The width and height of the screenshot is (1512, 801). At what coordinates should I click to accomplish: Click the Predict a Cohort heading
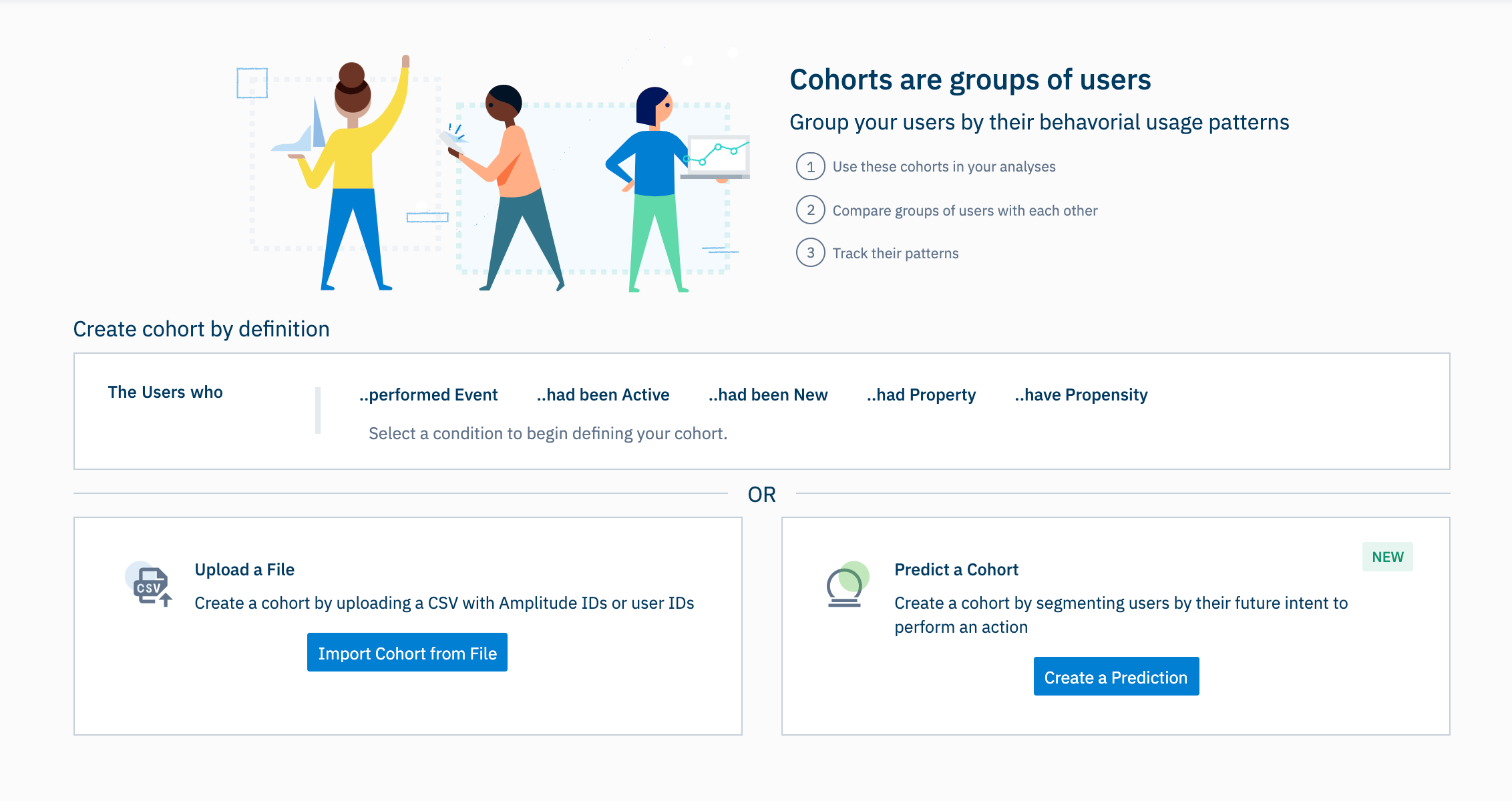pyautogui.click(x=956, y=569)
